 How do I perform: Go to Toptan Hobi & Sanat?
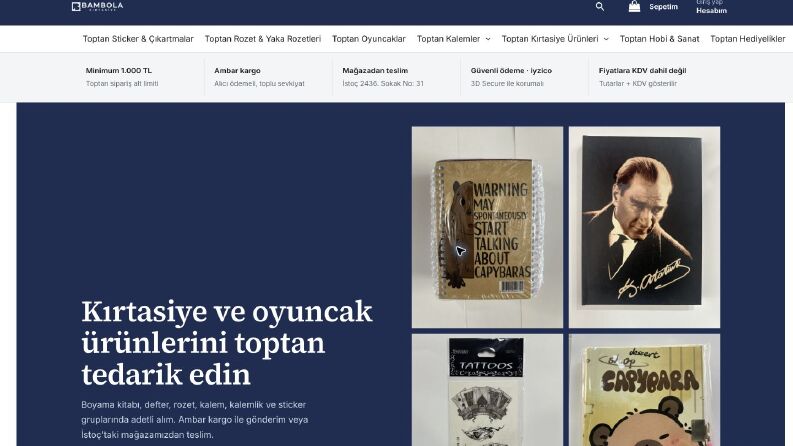[659, 39]
